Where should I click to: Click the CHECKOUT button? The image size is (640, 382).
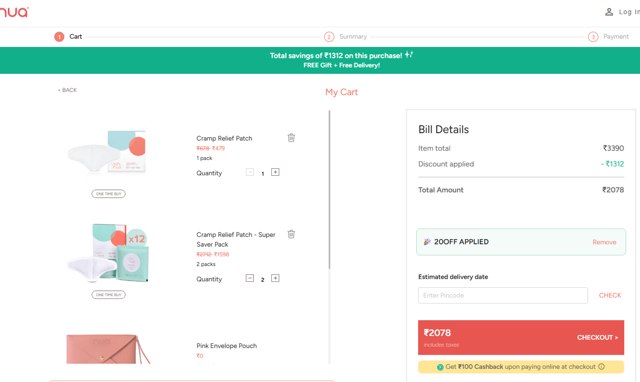pos(521,338)
